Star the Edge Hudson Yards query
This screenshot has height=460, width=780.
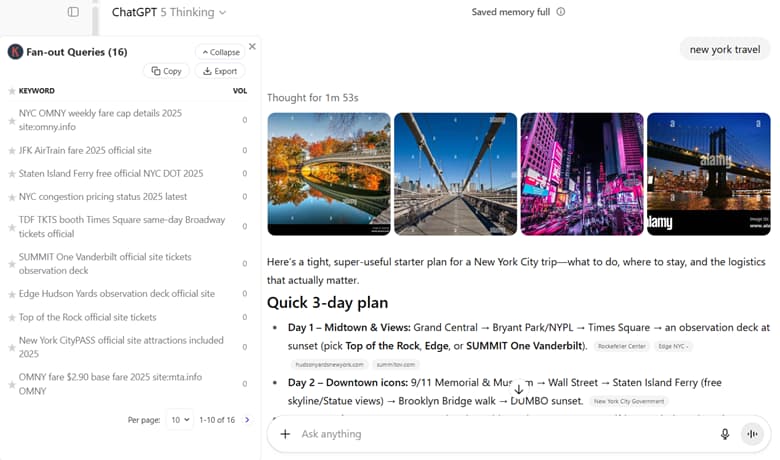[11, 294]
